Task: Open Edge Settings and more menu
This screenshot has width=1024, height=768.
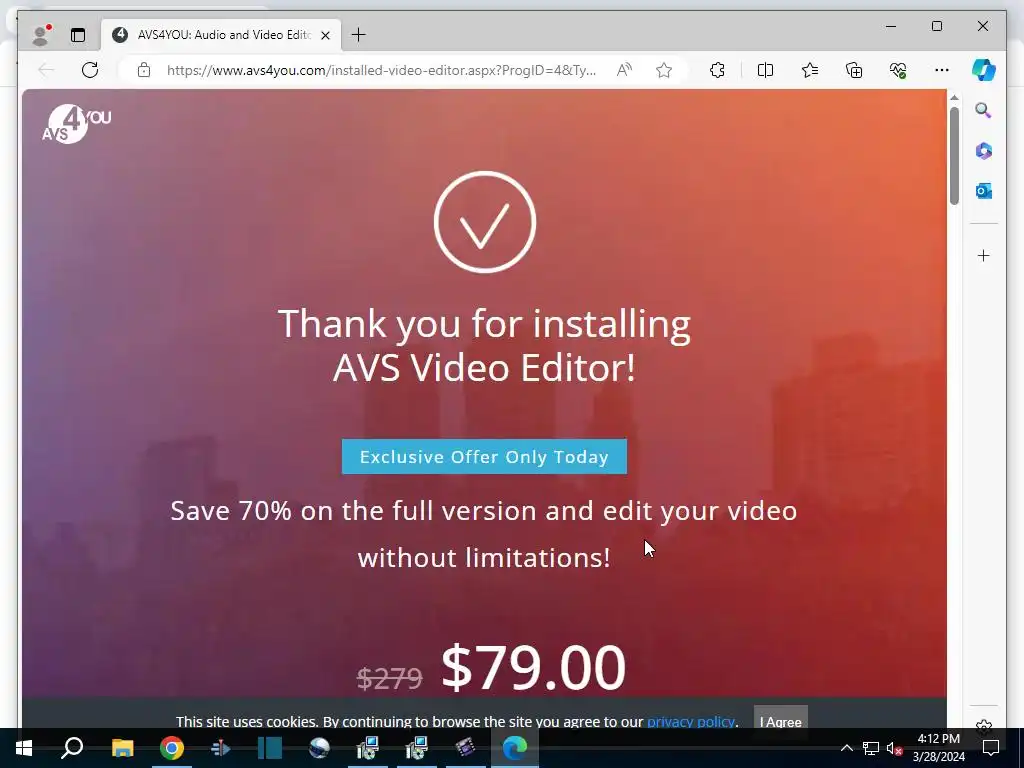Action: (x=942, y=70)
